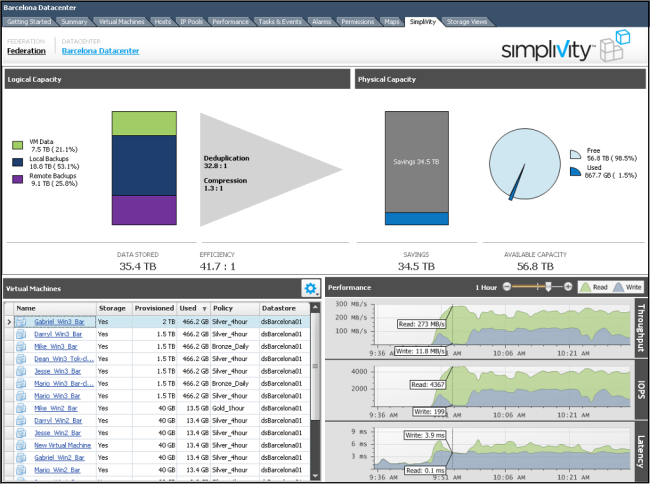Open the Mike_Win2_Bar VM link

(56, 408)
